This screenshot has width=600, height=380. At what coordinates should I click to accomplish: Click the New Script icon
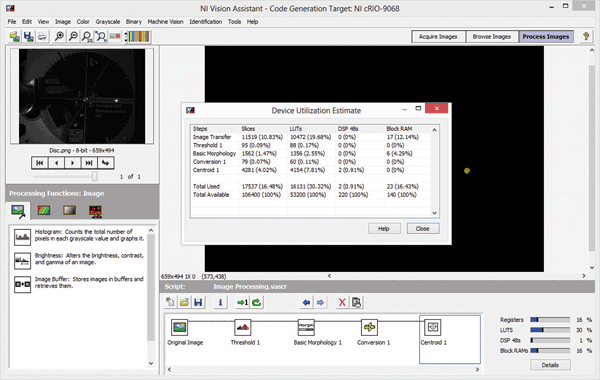[170, 302]
